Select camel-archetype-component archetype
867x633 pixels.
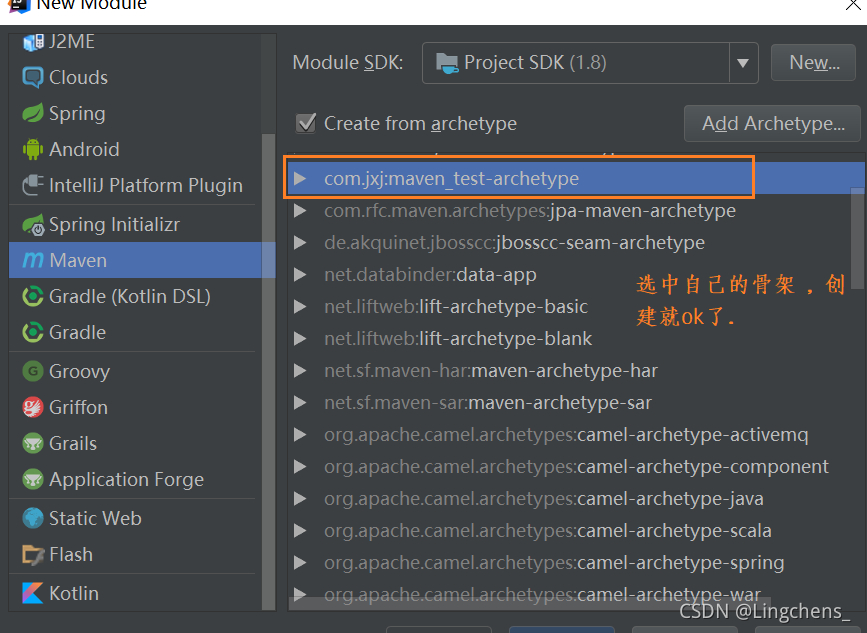[x=576, y=467]
